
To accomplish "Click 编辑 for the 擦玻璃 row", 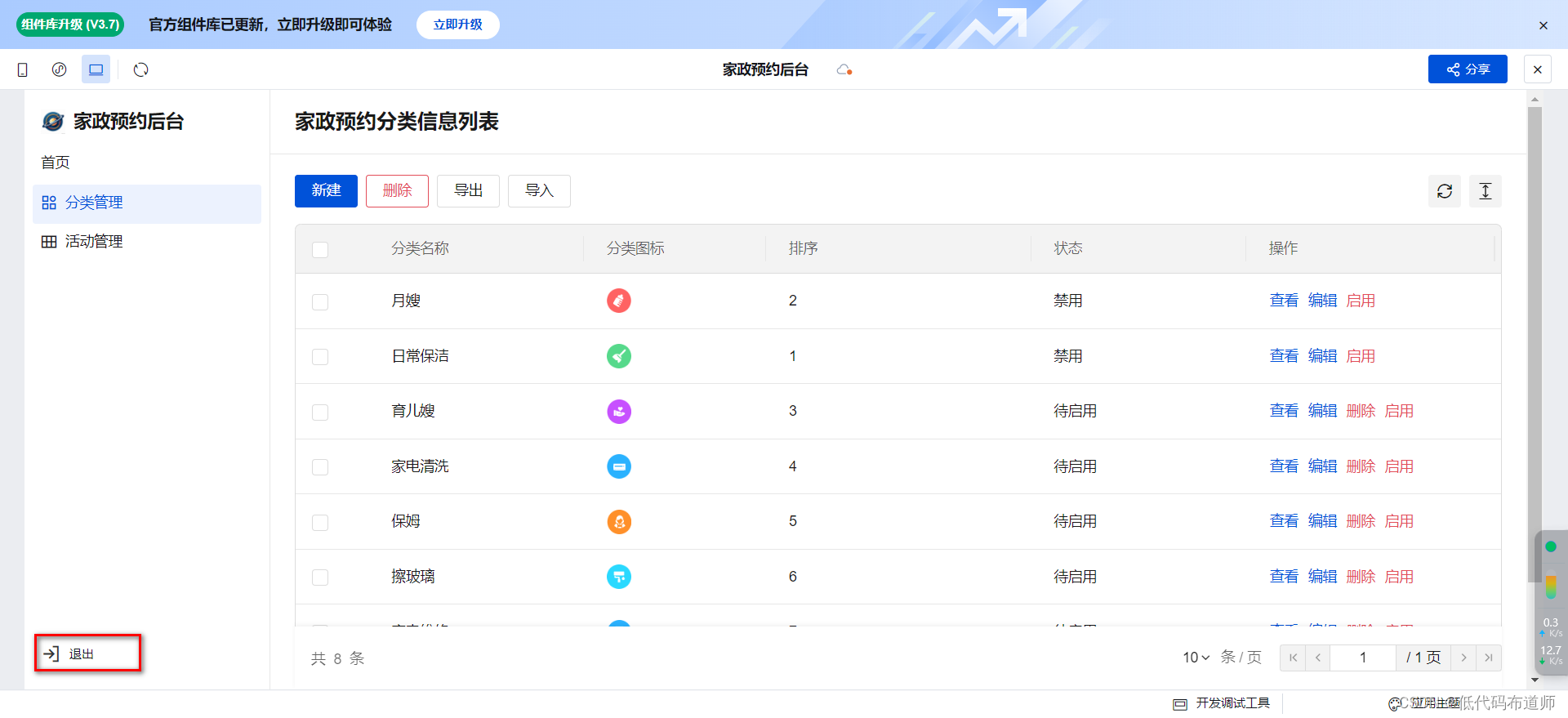I will 1322,577.
